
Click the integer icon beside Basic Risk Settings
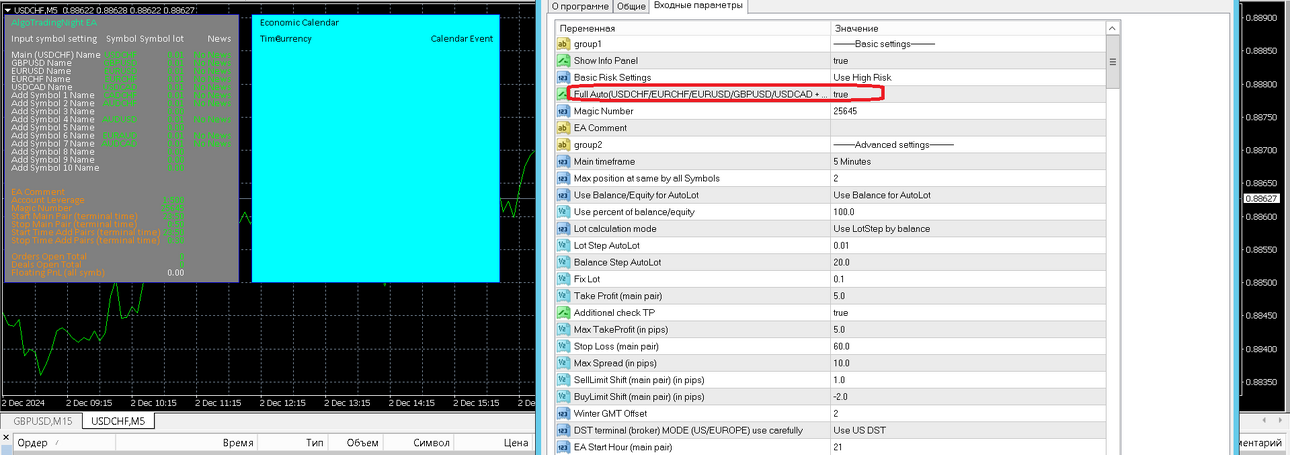click(x=563, y=78)
